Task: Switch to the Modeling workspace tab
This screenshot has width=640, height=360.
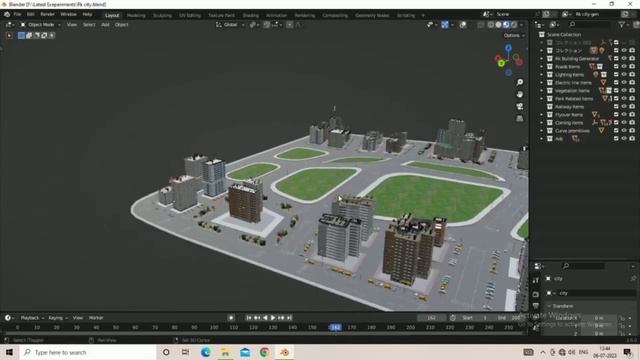Action: click(136, 16)
